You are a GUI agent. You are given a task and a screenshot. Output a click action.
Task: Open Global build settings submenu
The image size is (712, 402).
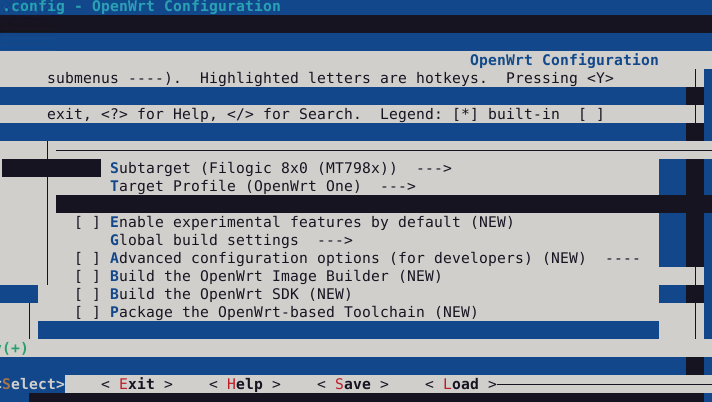click(231, 240)
